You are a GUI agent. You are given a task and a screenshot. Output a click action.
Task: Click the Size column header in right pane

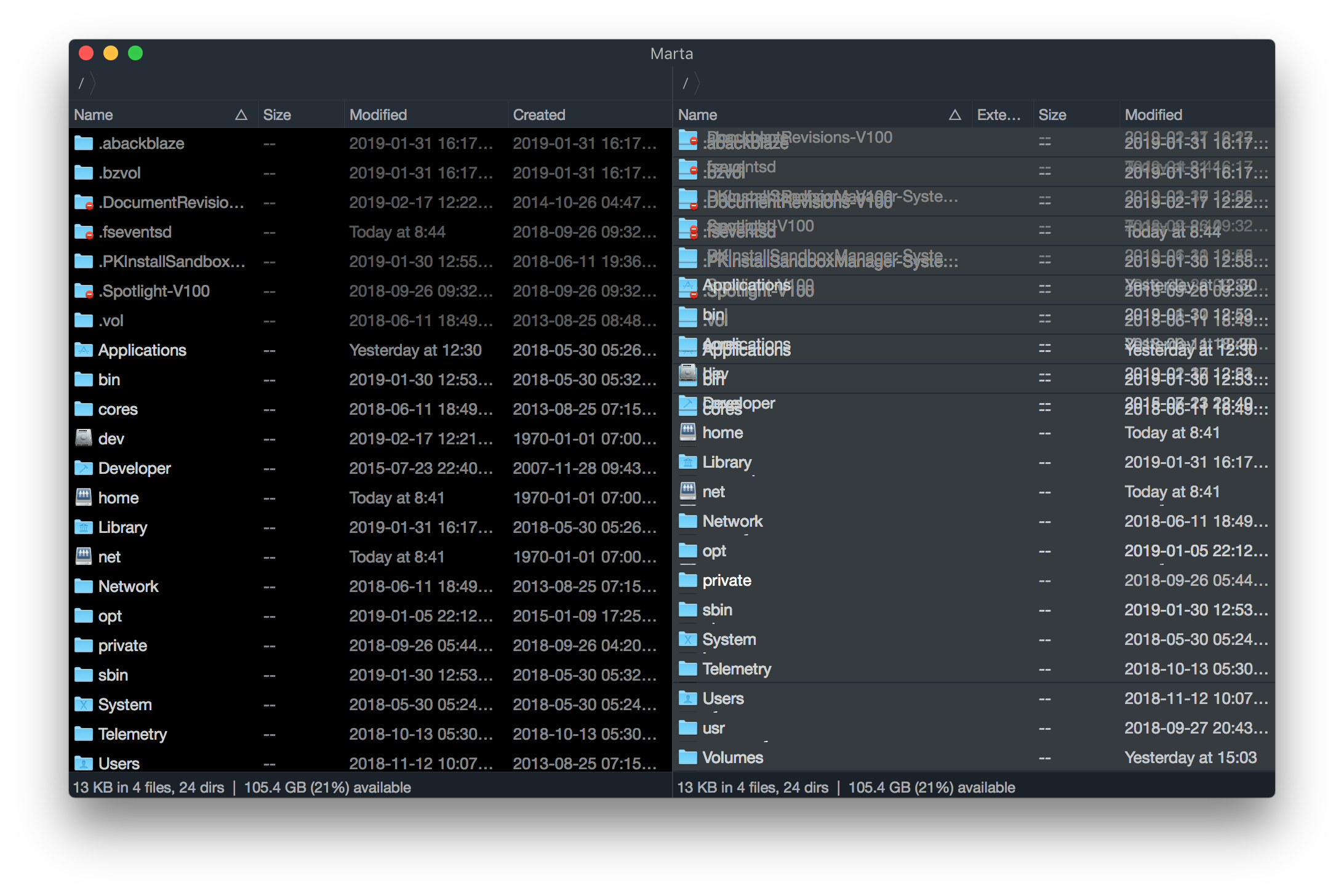[1052, 114]
